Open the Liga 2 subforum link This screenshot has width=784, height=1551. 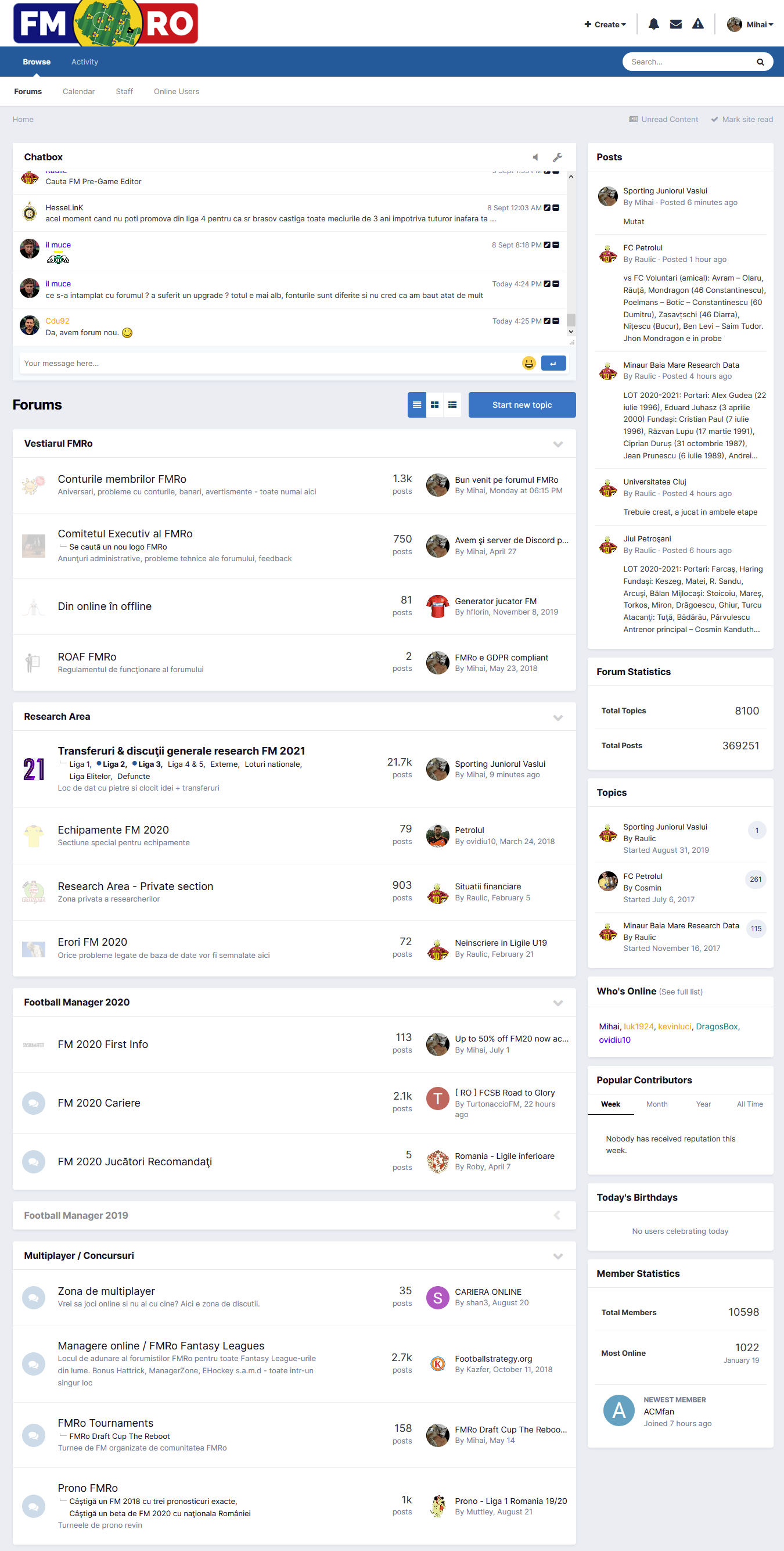point(114,764)
